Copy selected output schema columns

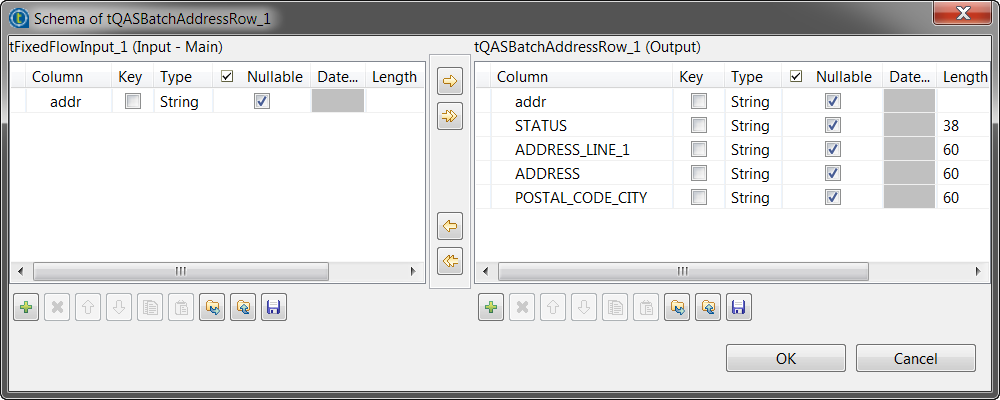click(615, 307)
